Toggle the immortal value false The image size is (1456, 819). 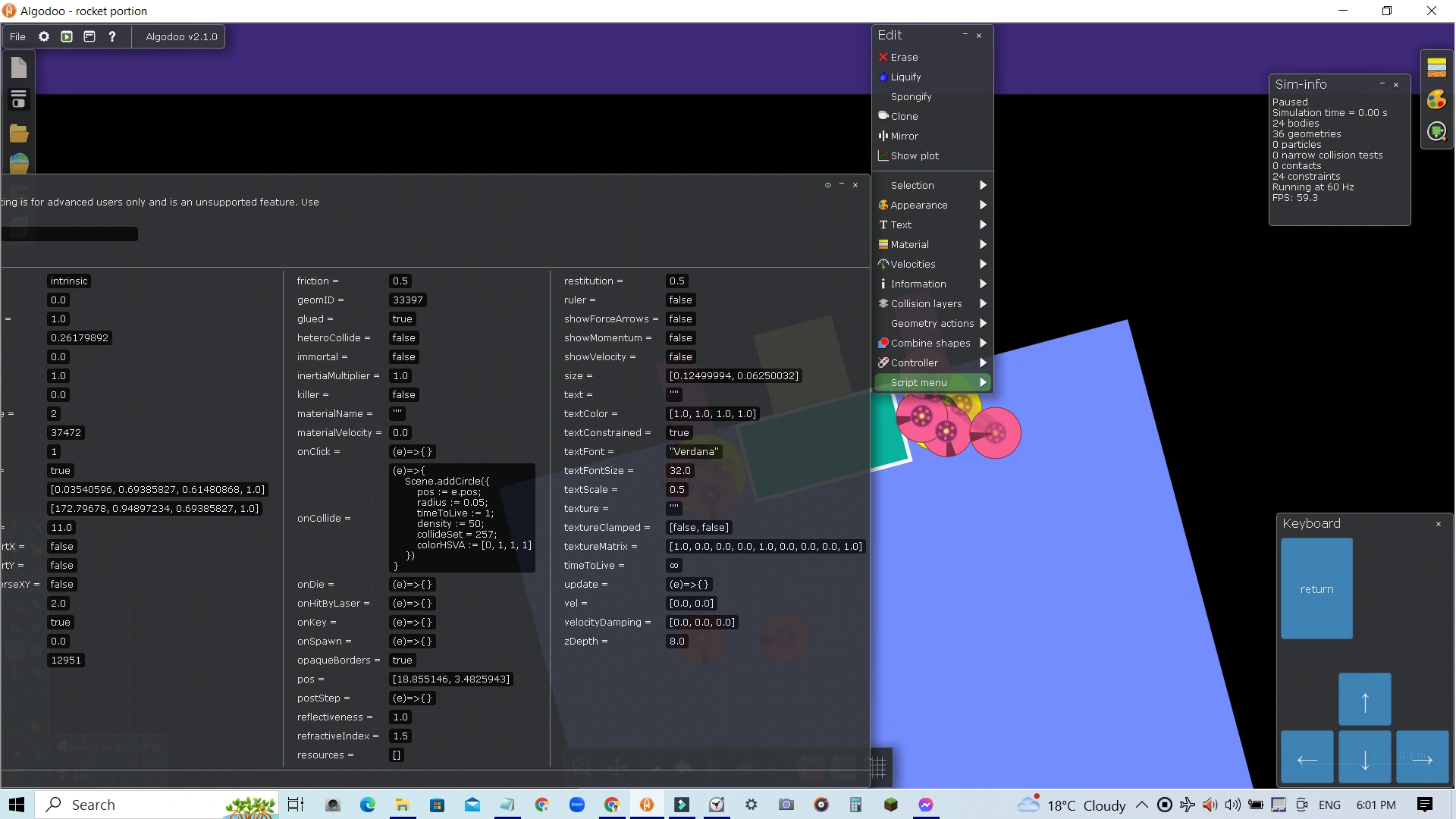[x=403, y=357]
